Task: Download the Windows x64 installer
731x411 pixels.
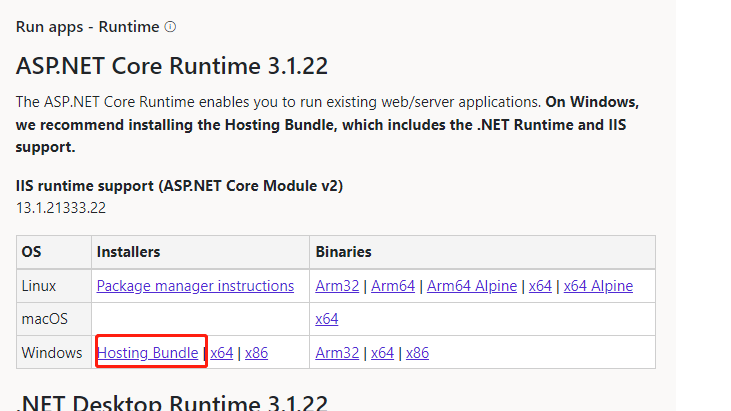Action: click(x=221, y=352)
